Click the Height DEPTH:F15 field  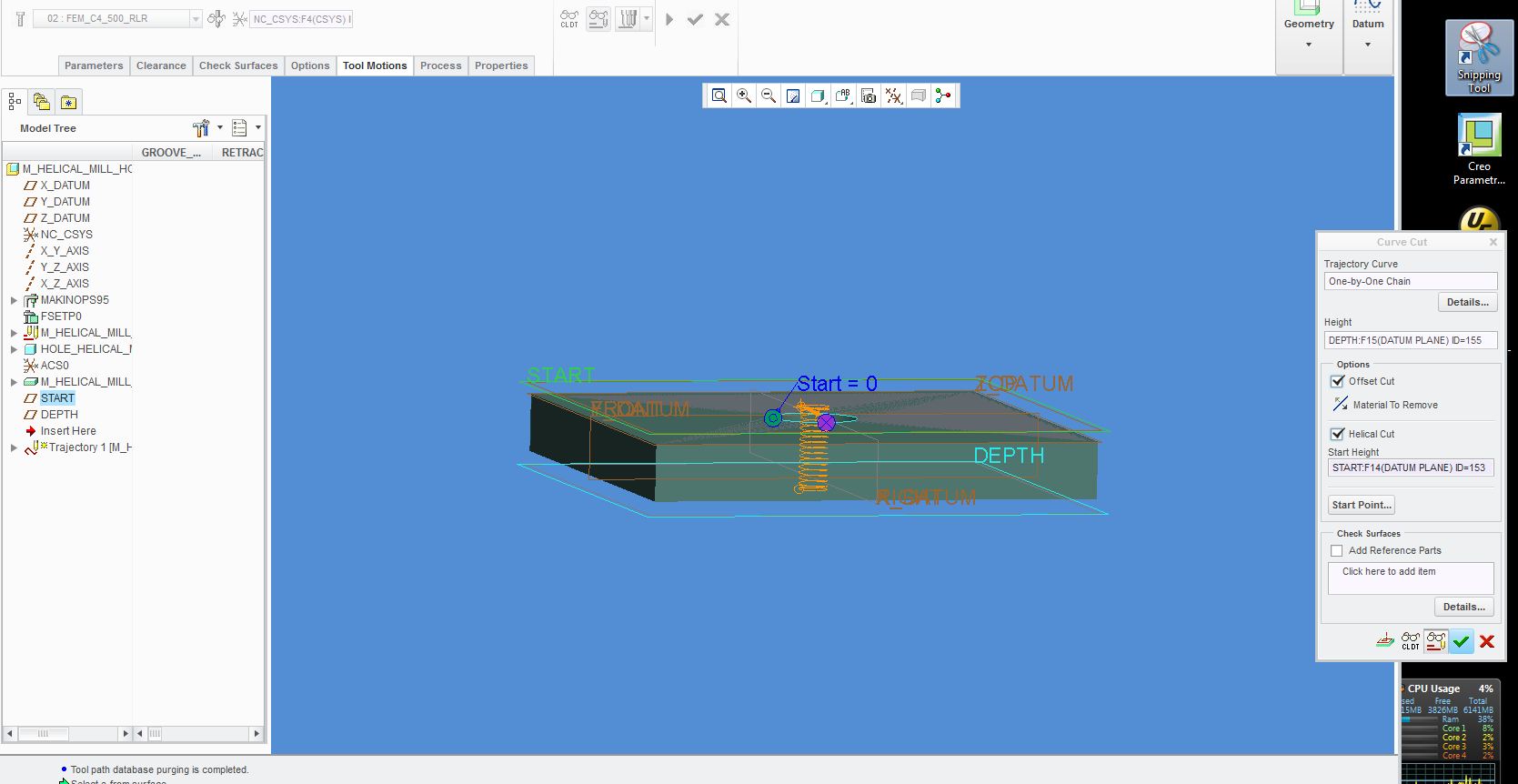coord(1410,340)
